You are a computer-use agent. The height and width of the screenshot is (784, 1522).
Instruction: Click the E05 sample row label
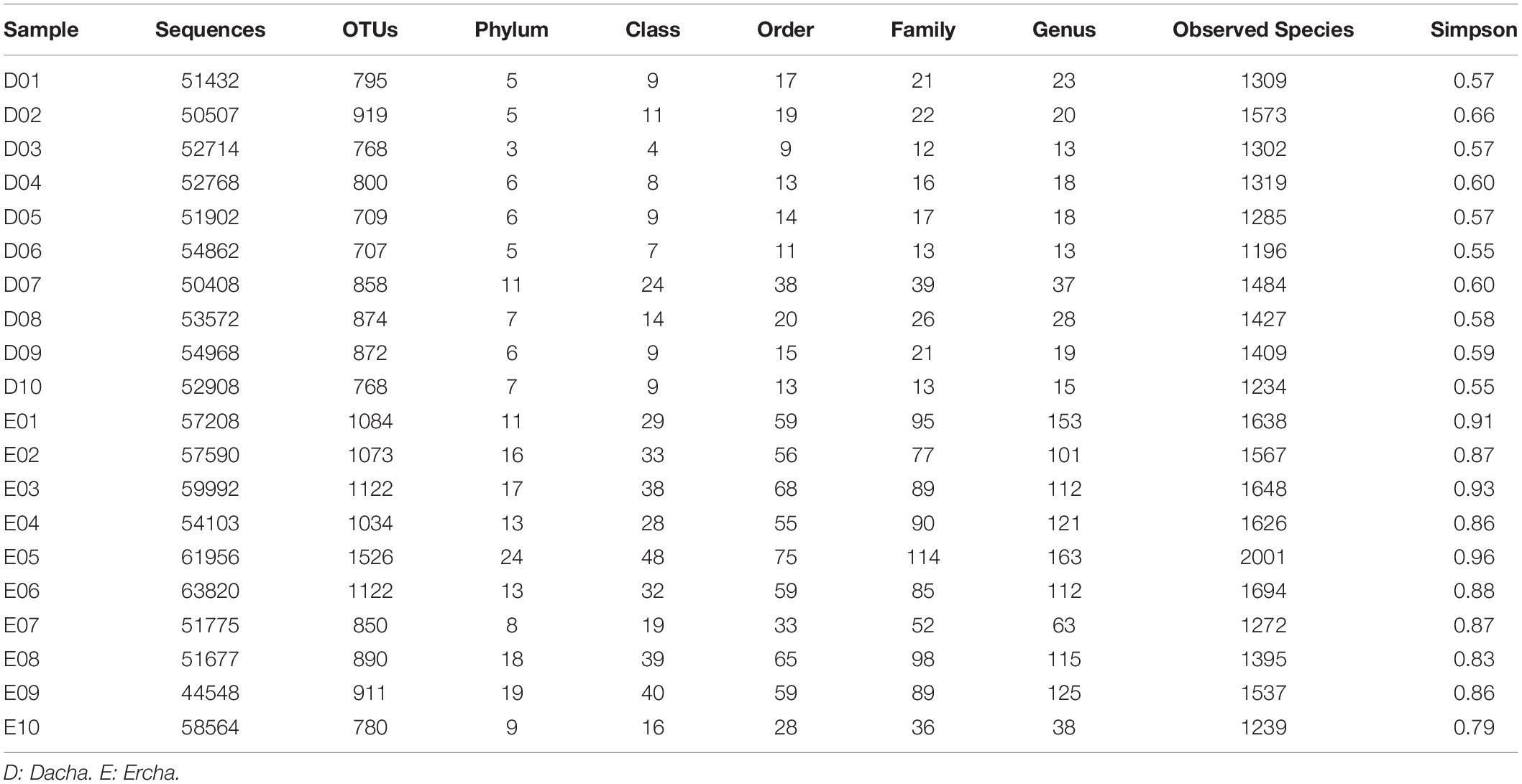[x=22, y=557]
